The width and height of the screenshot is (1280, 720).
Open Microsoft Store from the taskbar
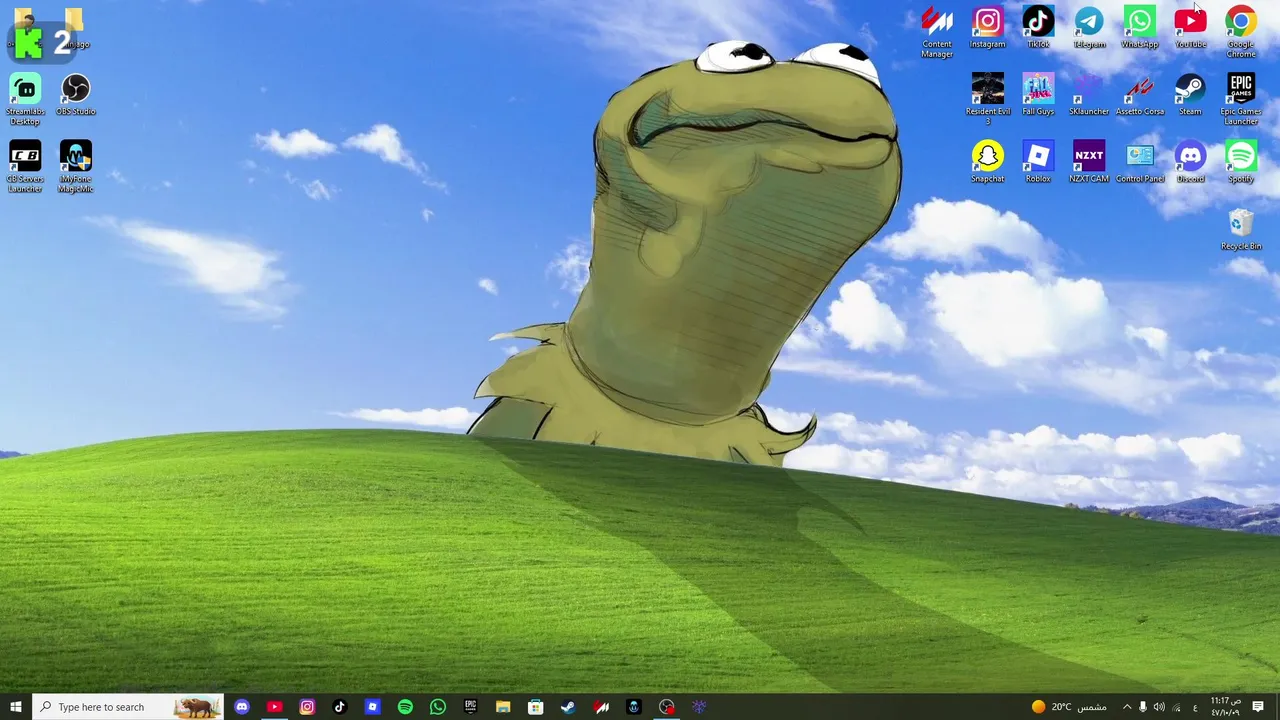pos(536,707)
